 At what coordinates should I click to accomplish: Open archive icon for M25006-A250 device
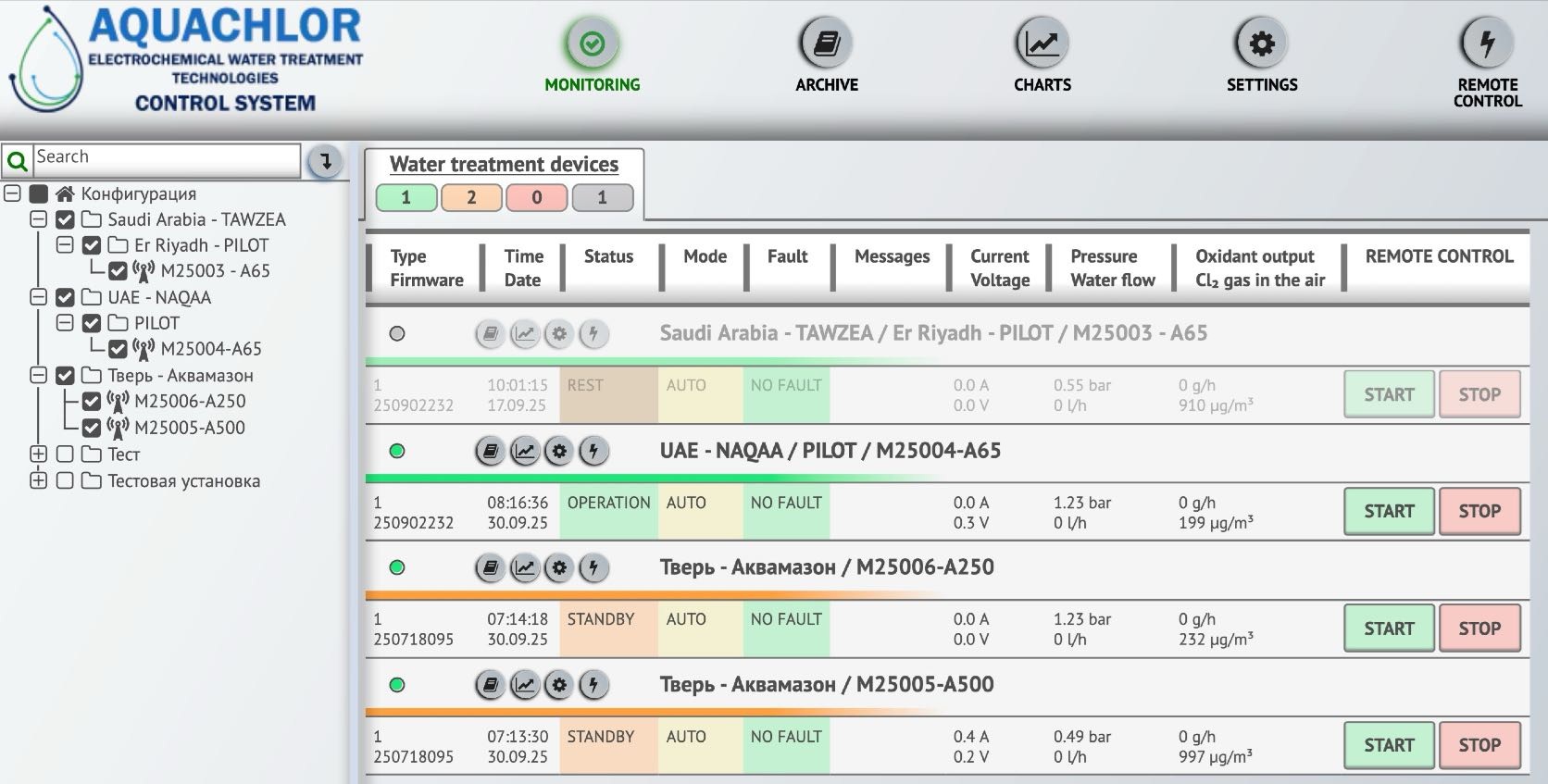point(491,568)
